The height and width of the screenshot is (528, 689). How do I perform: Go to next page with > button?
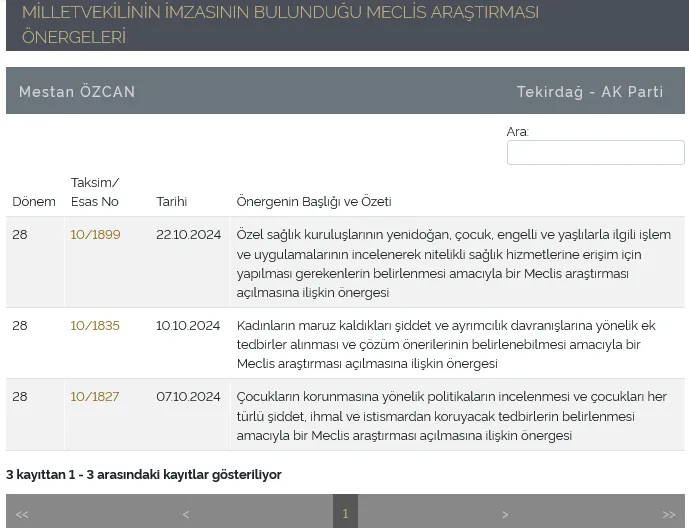[x=505, y=514]
